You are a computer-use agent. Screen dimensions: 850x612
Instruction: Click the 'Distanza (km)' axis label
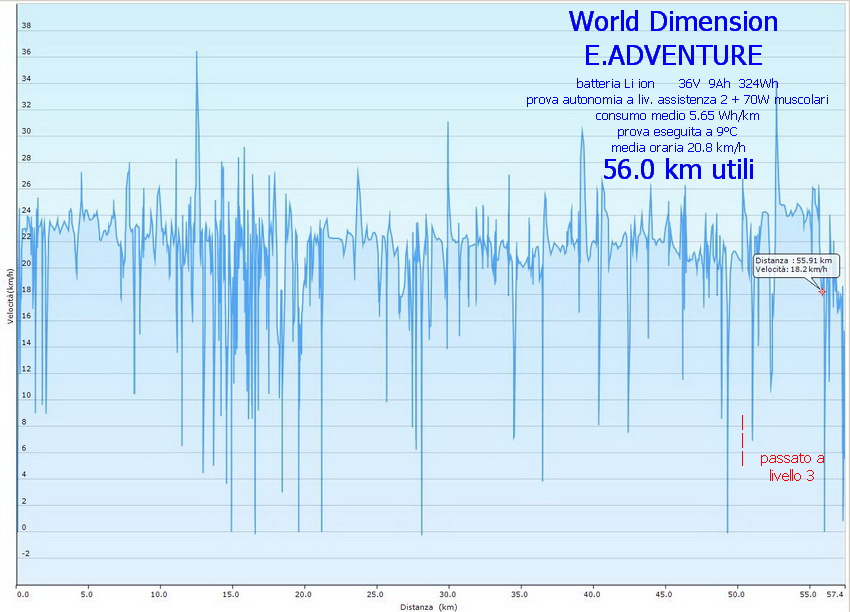pyautogui.click(x=428, y=607)
